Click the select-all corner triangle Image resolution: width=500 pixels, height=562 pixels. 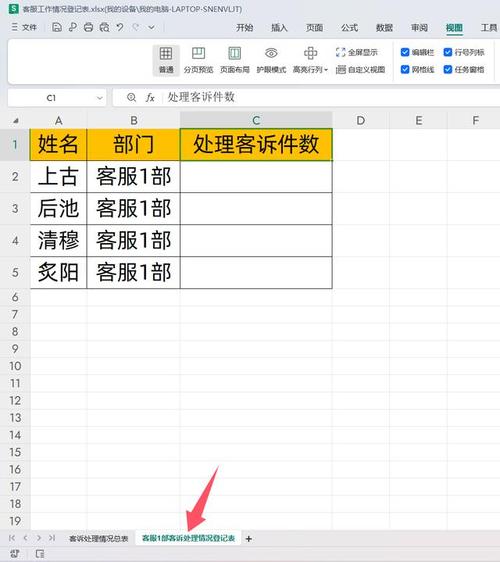pos(15,121)
